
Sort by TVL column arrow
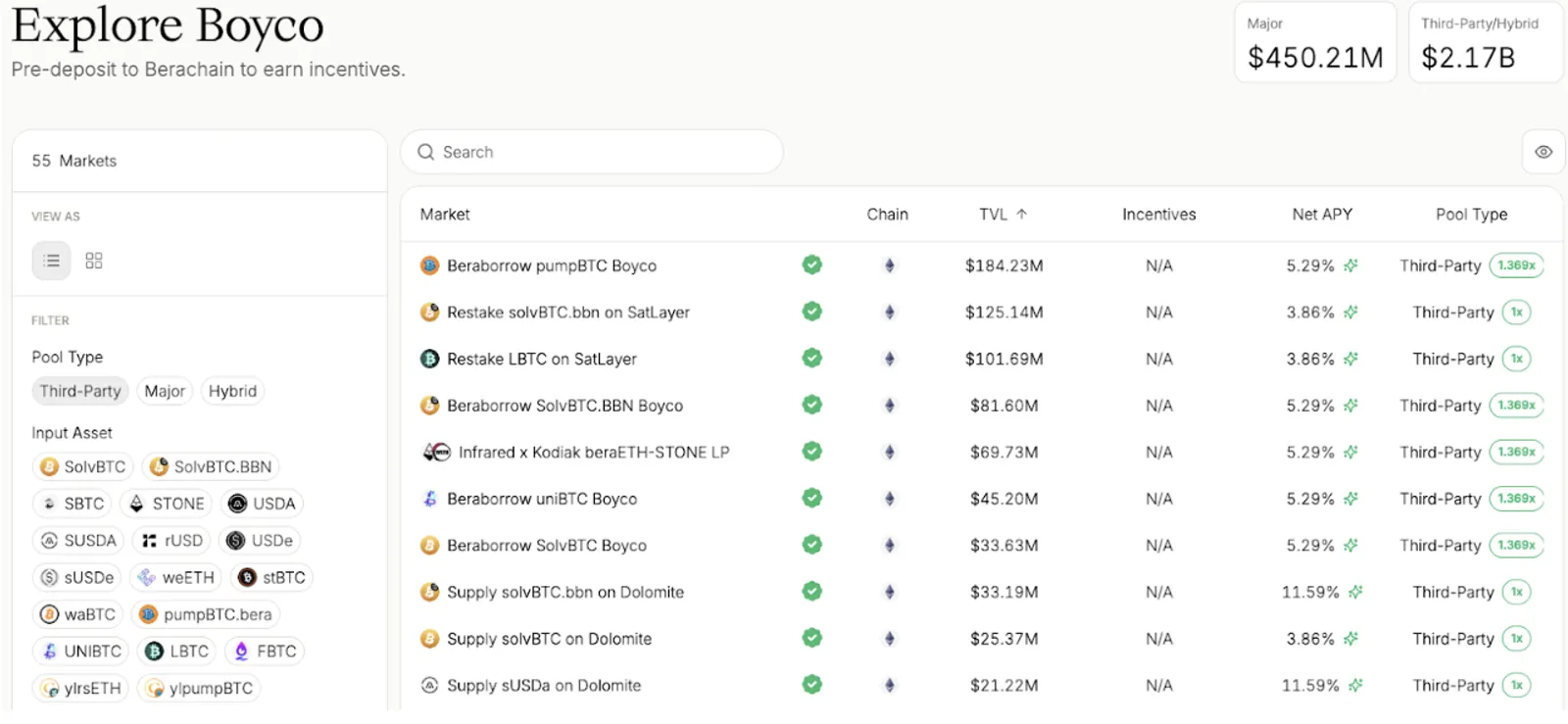[1021, 214]
